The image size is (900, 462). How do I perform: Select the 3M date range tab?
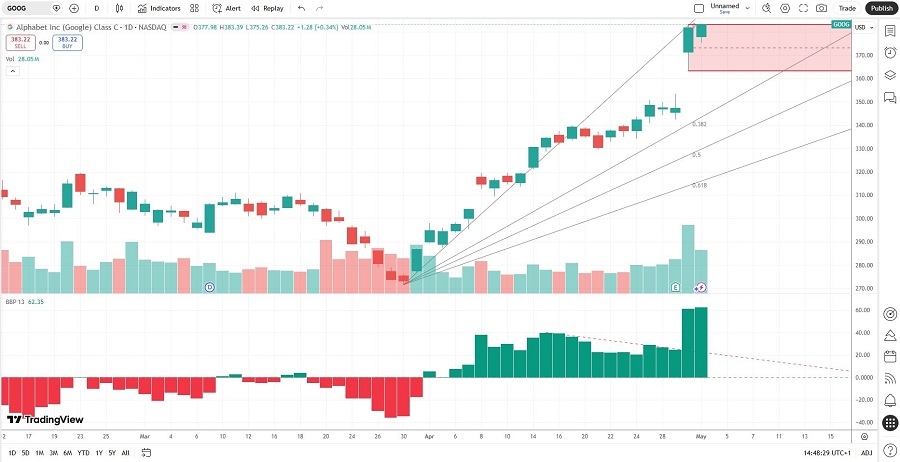53,453
